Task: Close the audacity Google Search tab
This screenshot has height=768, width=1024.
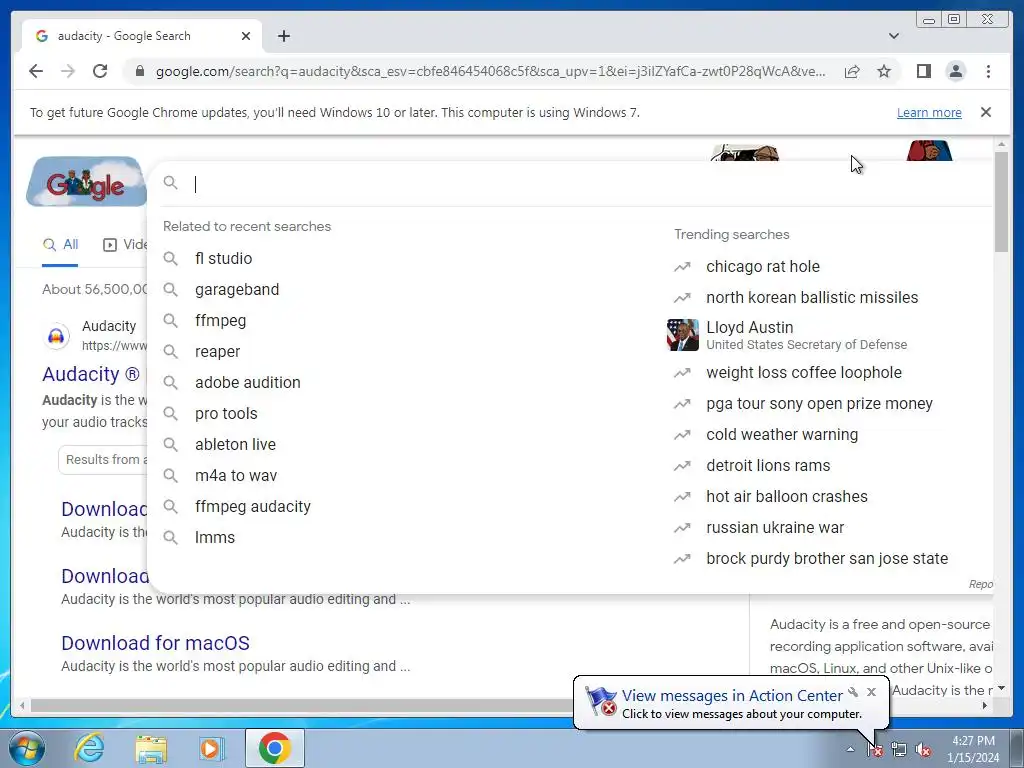Action: point(246,36)
